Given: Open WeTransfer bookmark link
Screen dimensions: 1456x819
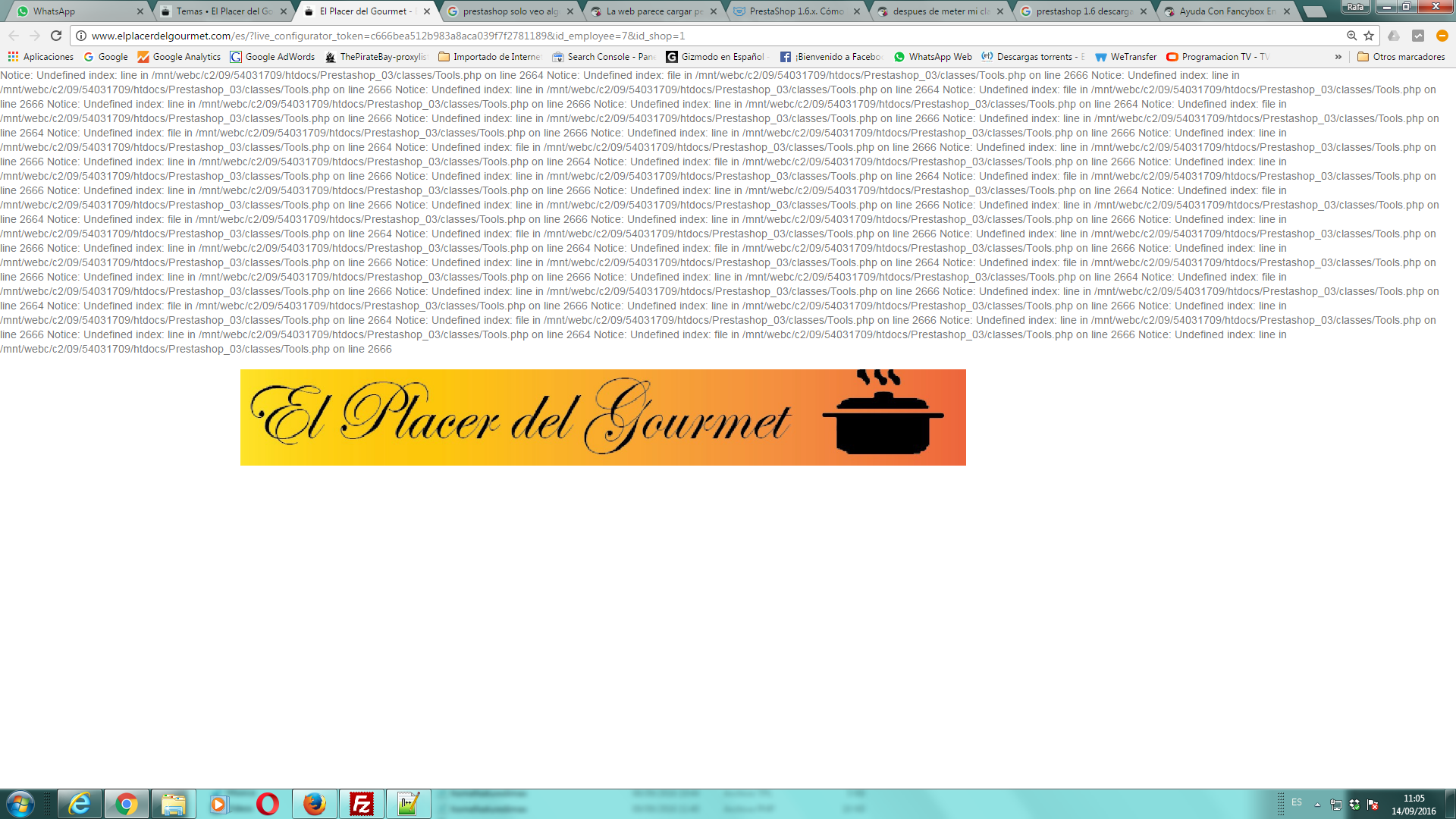Looking at the screenshot, I should (x=1125, y=57).
